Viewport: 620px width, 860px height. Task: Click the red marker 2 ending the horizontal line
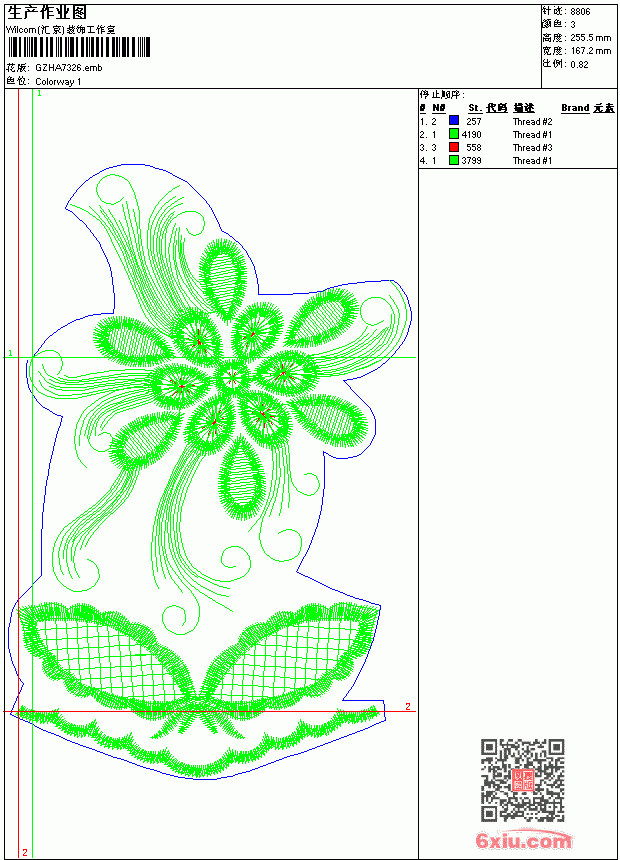(408, 706)
